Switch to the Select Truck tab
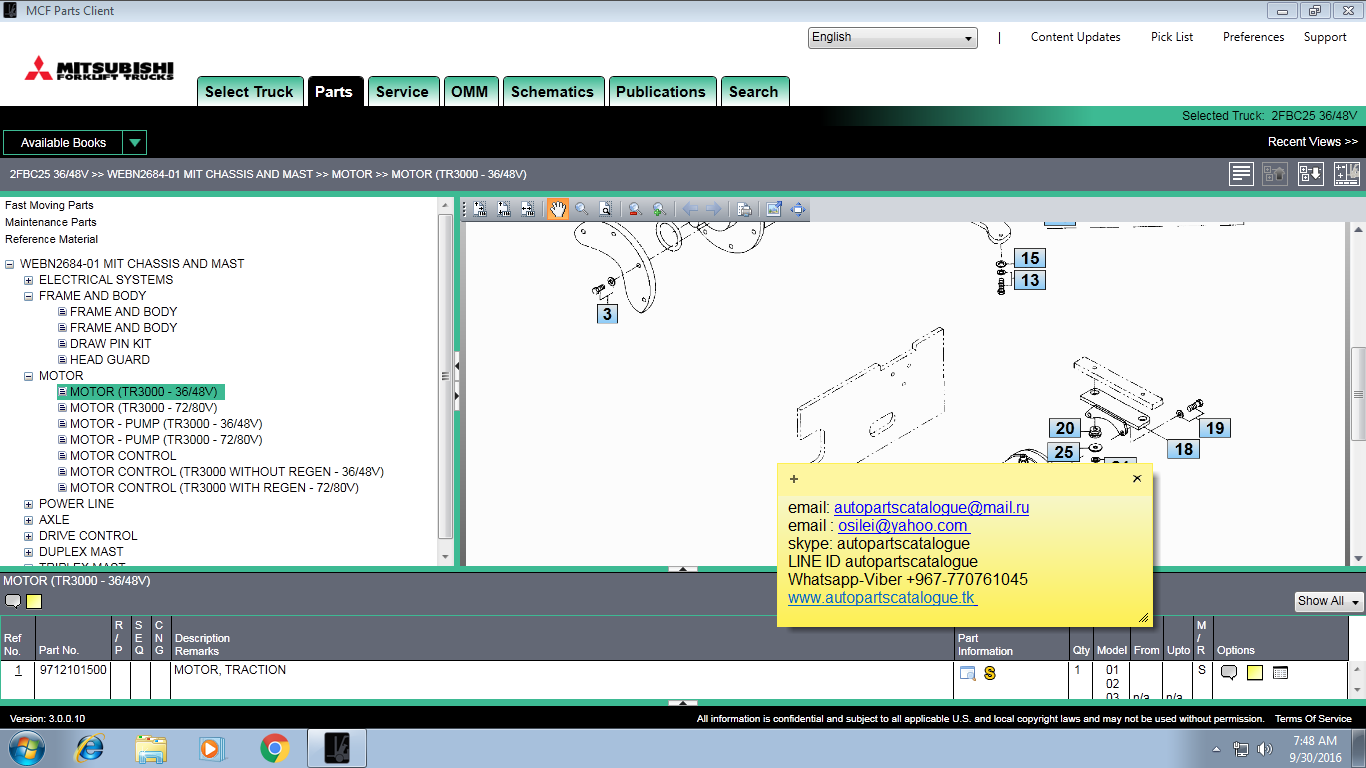This screenshot has height=768, width=1366. [x=249, y=91]
